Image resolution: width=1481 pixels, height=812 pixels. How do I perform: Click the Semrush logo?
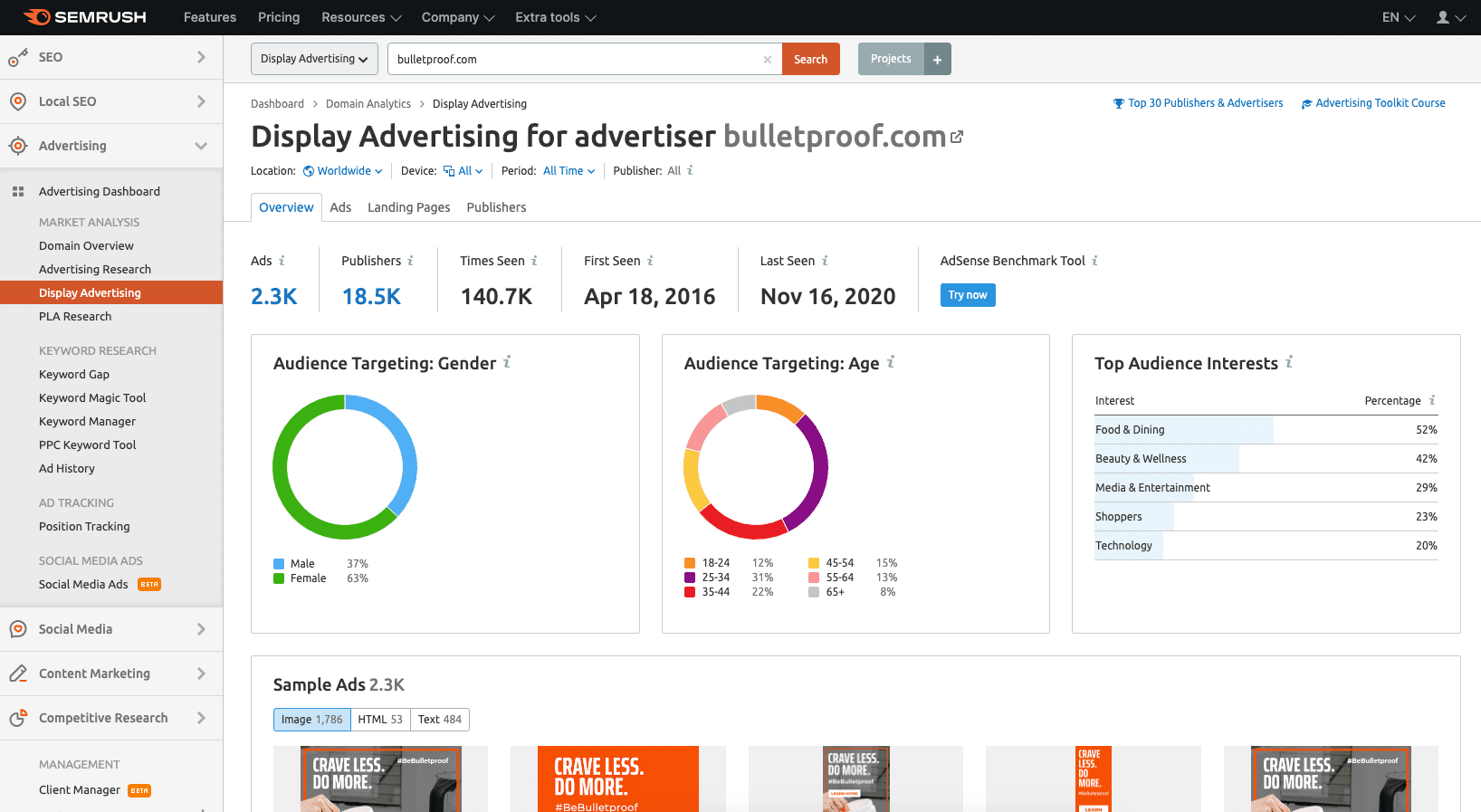click(85, 17)
